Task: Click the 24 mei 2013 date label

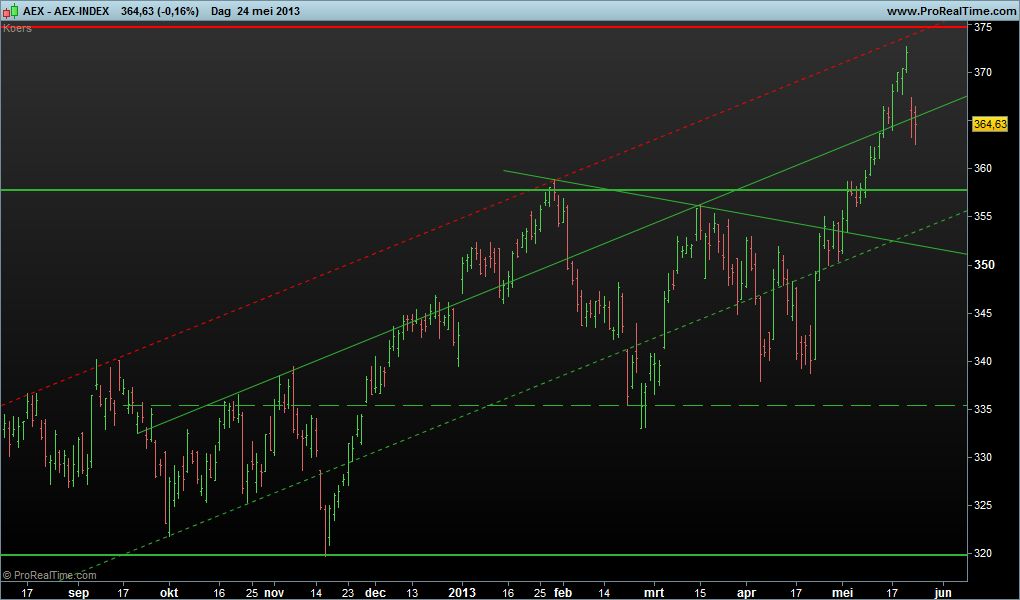Action: pyautogui.click(x=272, y=11)
